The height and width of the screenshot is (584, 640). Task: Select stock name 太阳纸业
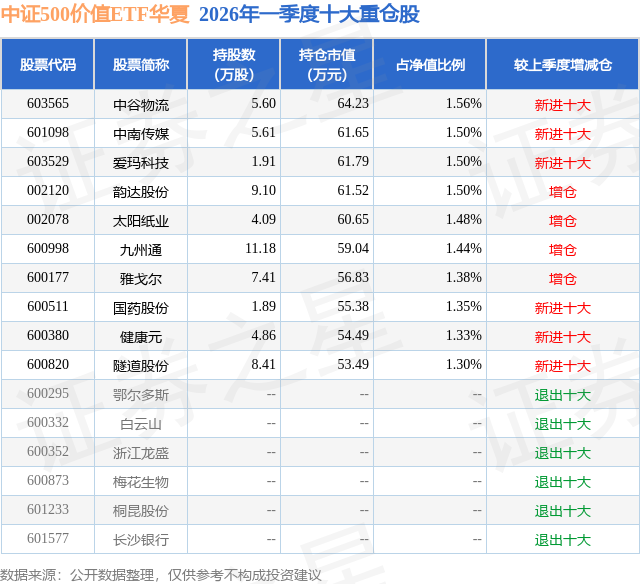pyautogui.click(x=141, y=221)
